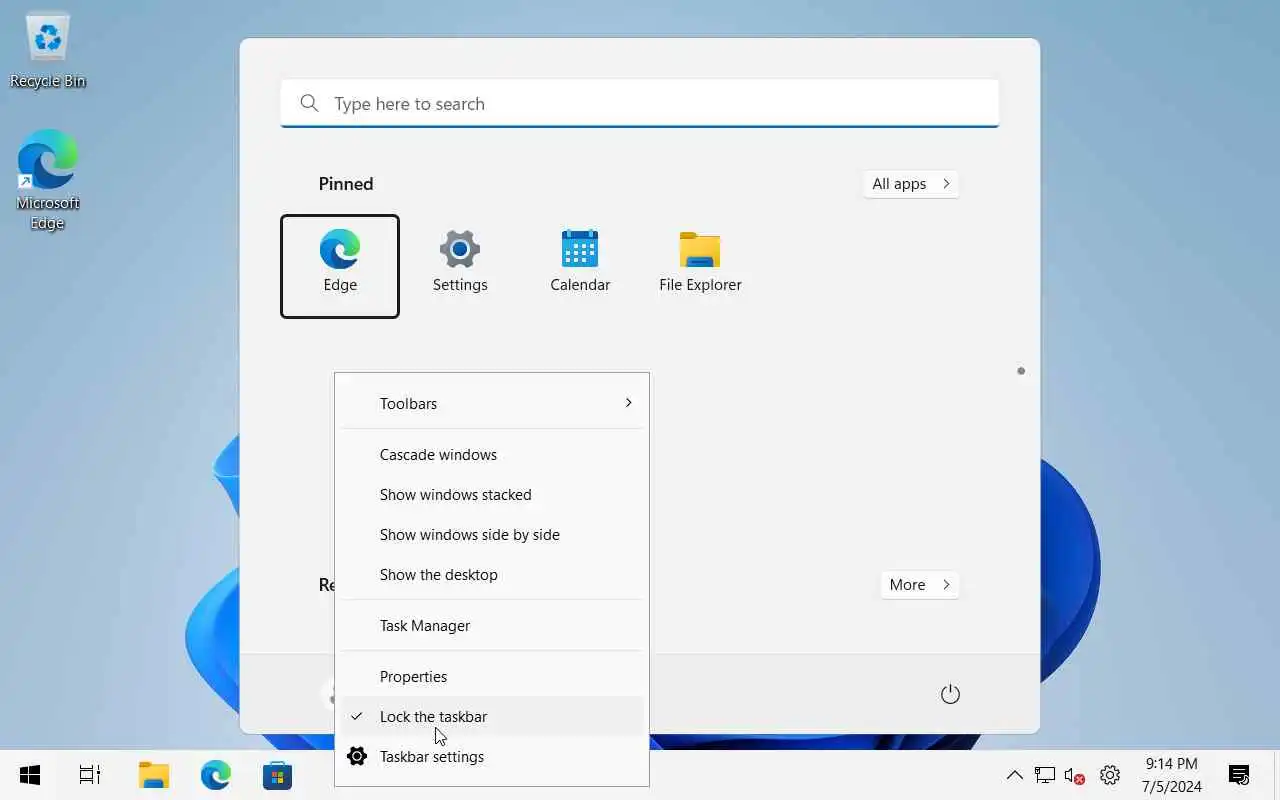Toggle Lock the taskbar option
The width and height of the screenshot is (1280, 800).
492,716
